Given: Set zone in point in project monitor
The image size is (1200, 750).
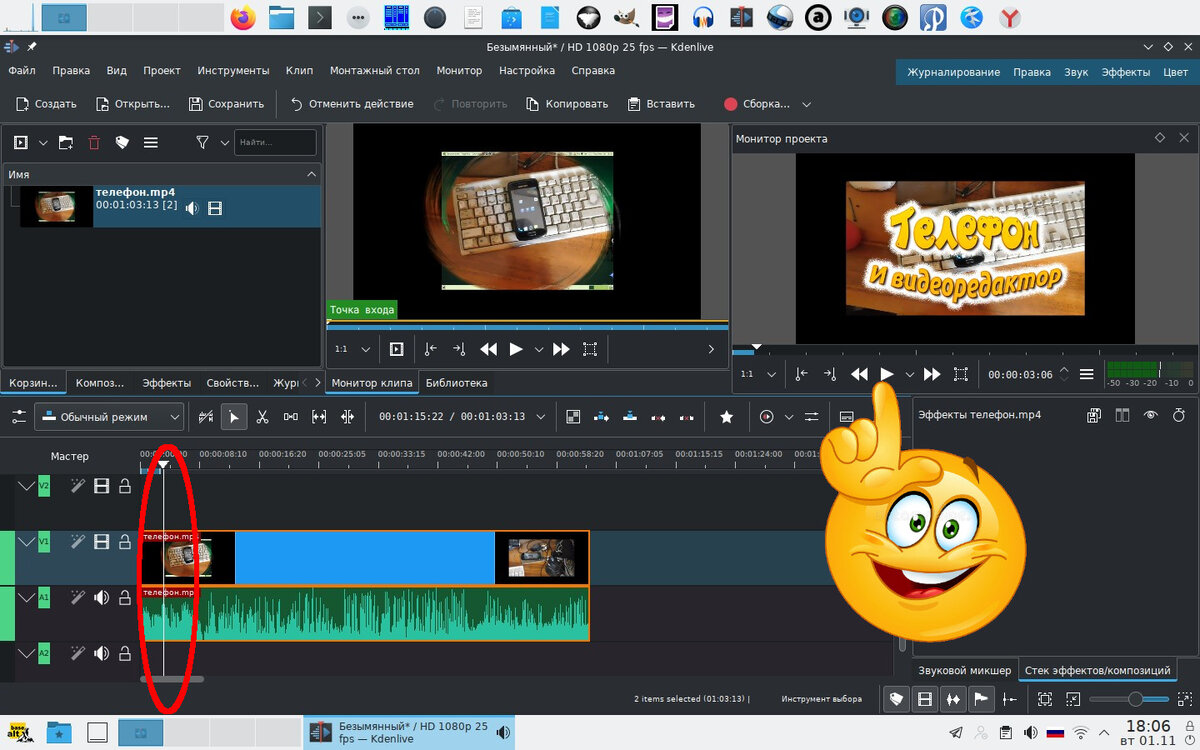Looking at the screenshot, I should [802, 374].
